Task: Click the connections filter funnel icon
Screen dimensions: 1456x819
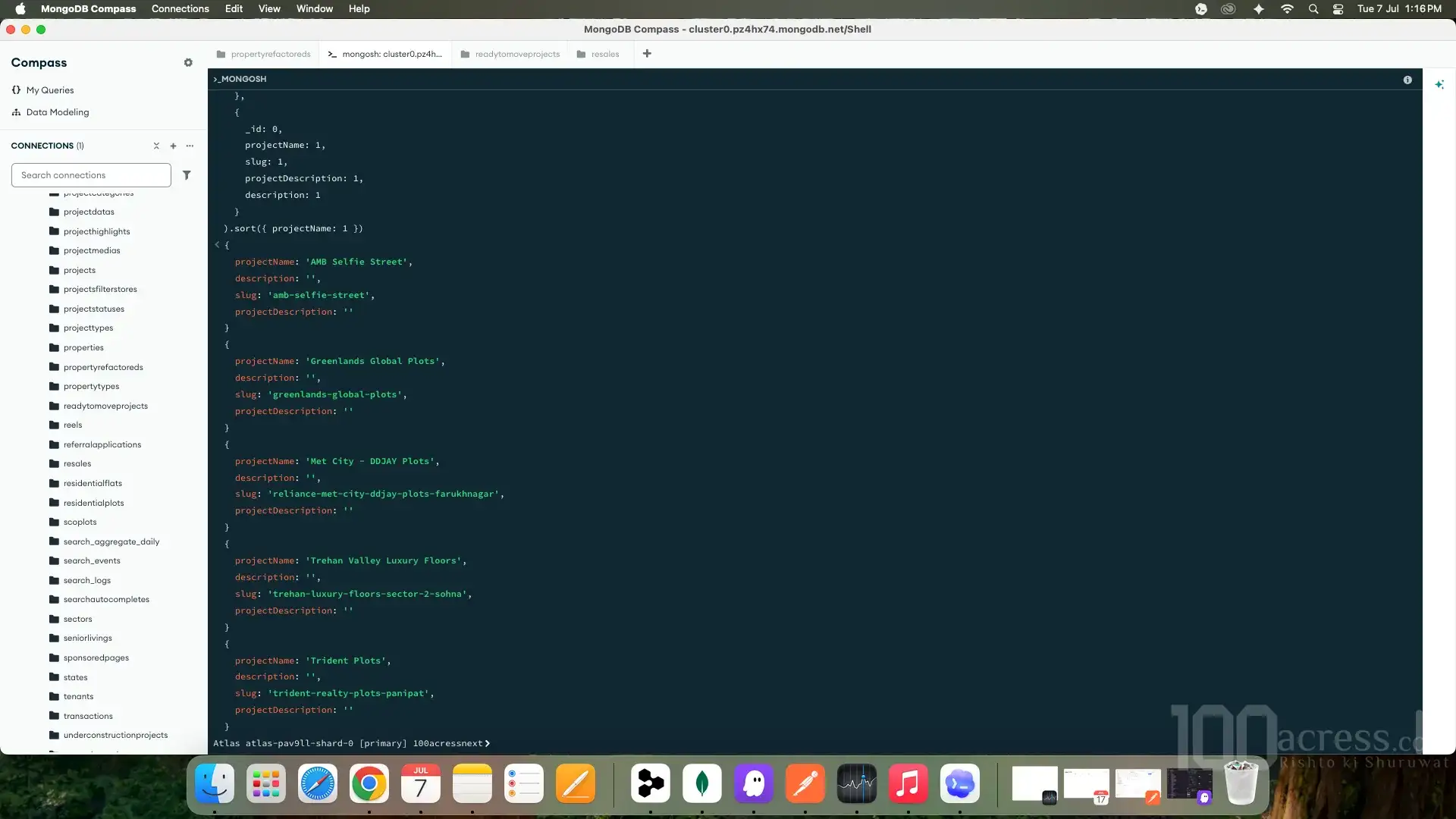Action: pyautogui.click(x=187, y=175)
